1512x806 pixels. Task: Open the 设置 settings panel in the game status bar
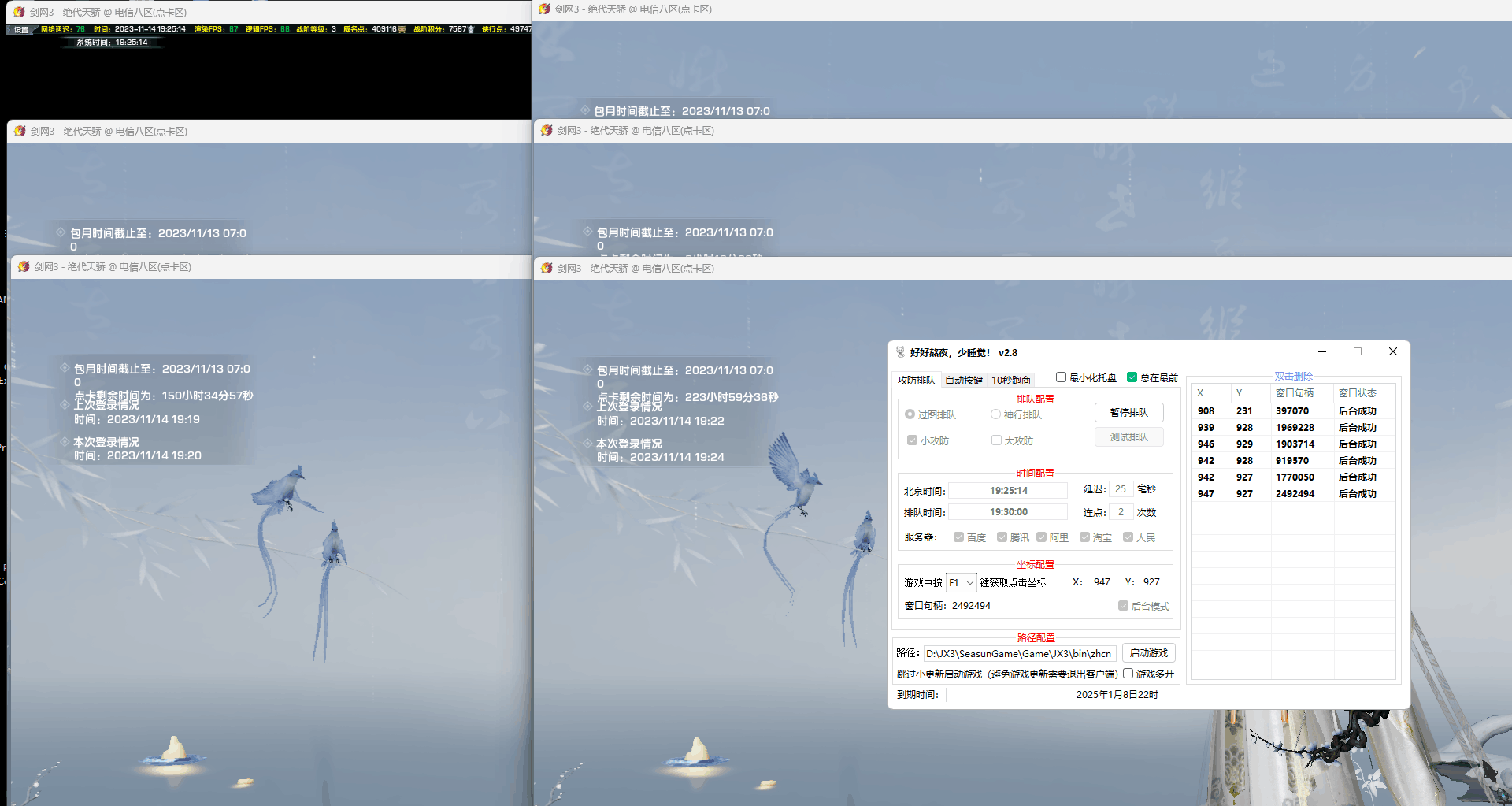[x=19, y=28]
